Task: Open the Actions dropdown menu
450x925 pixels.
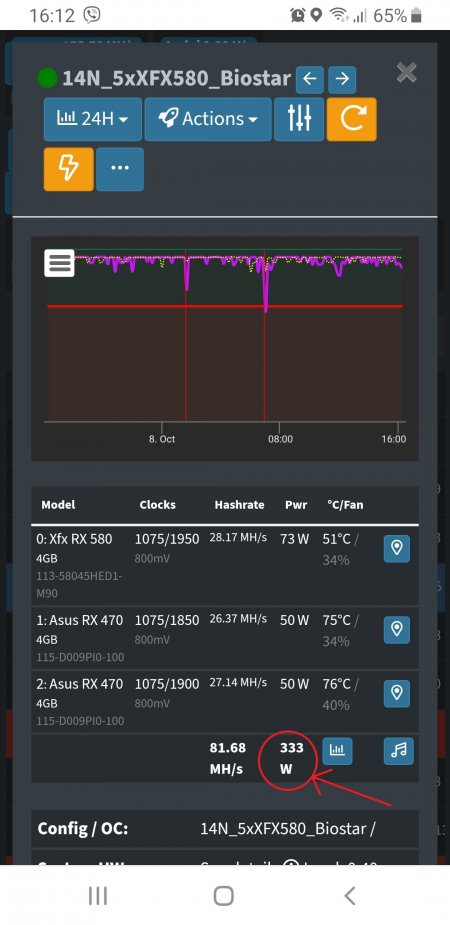Action: coord(208,119)
